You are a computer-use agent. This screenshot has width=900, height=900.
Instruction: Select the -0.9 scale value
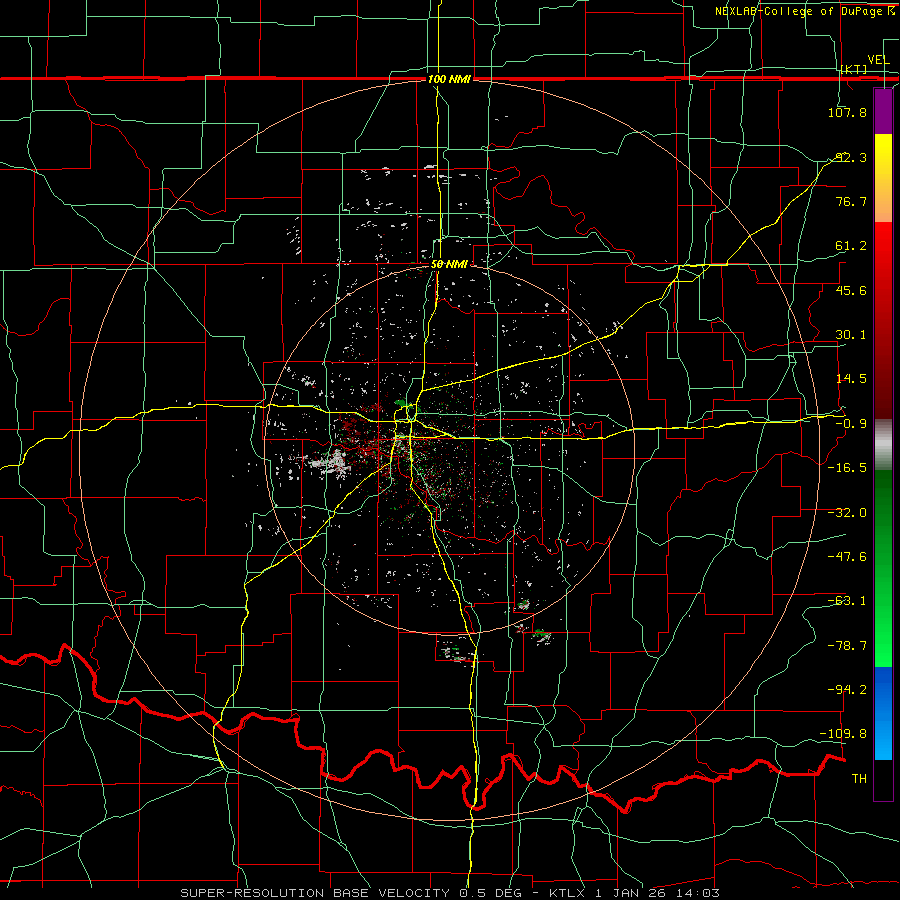coord(851,424)
